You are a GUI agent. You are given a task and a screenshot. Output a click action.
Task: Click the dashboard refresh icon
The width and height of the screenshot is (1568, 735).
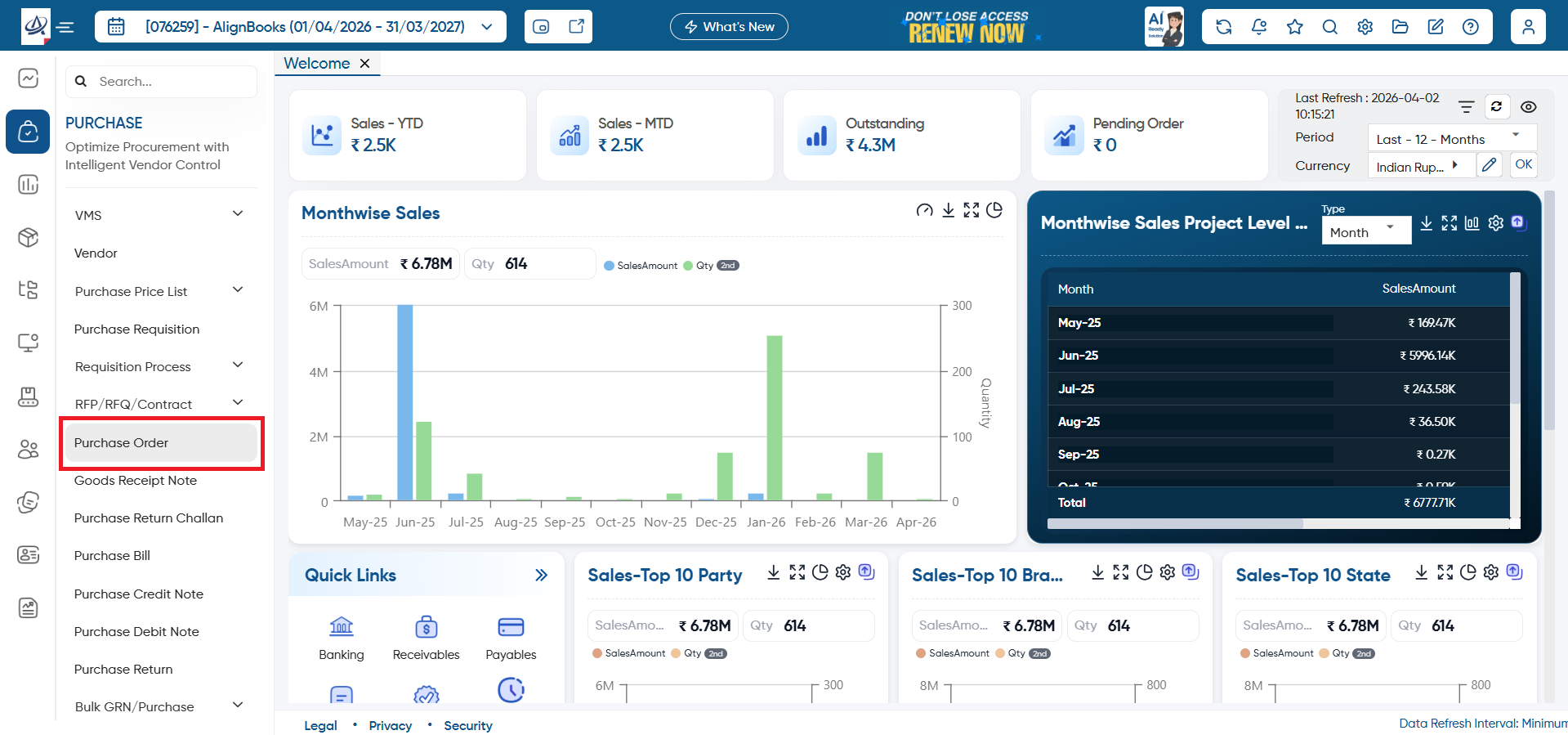1496,106
